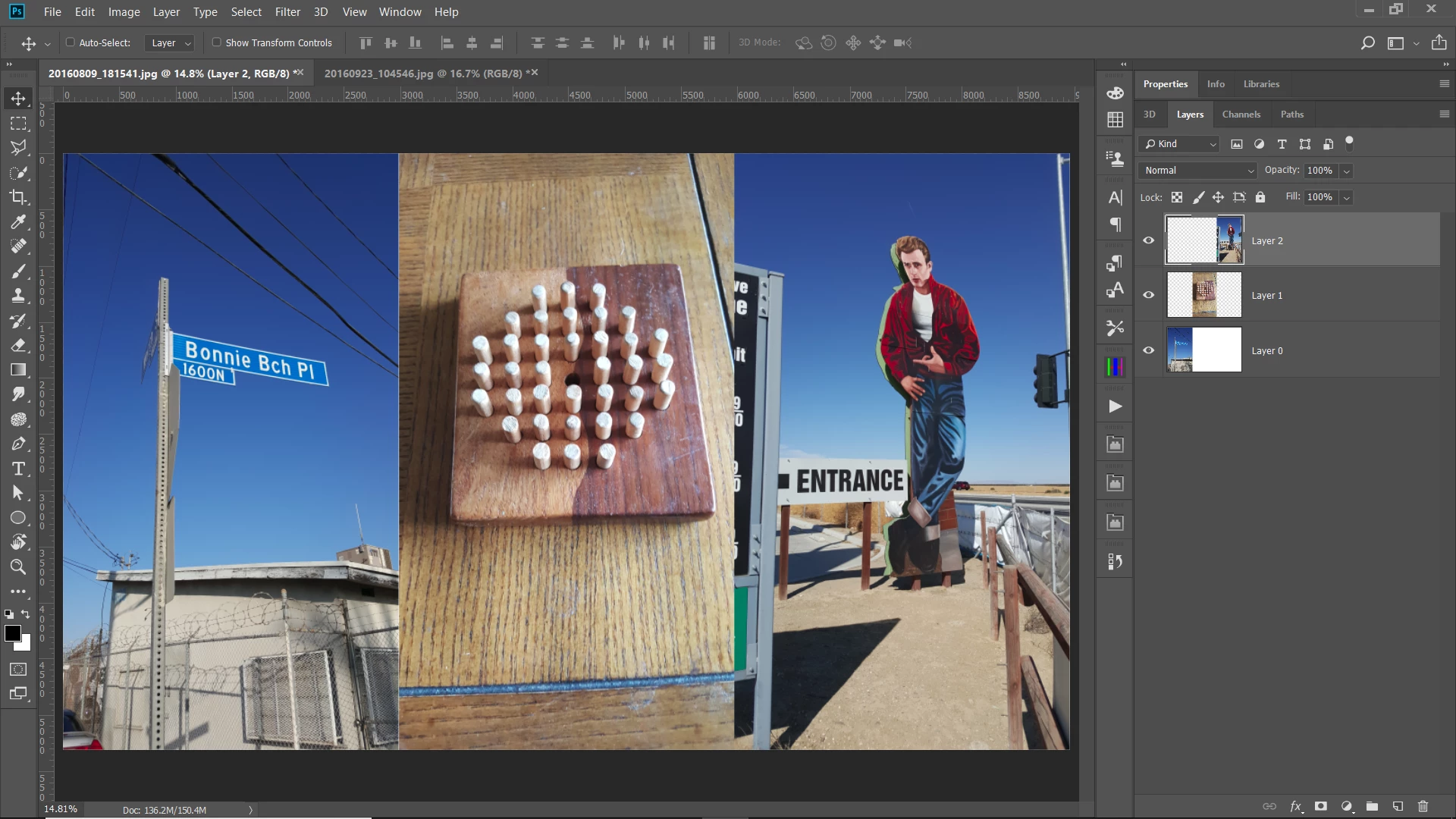Hide Layer 1 with eye icon

pyautogui.click(x=1149, y=295)
